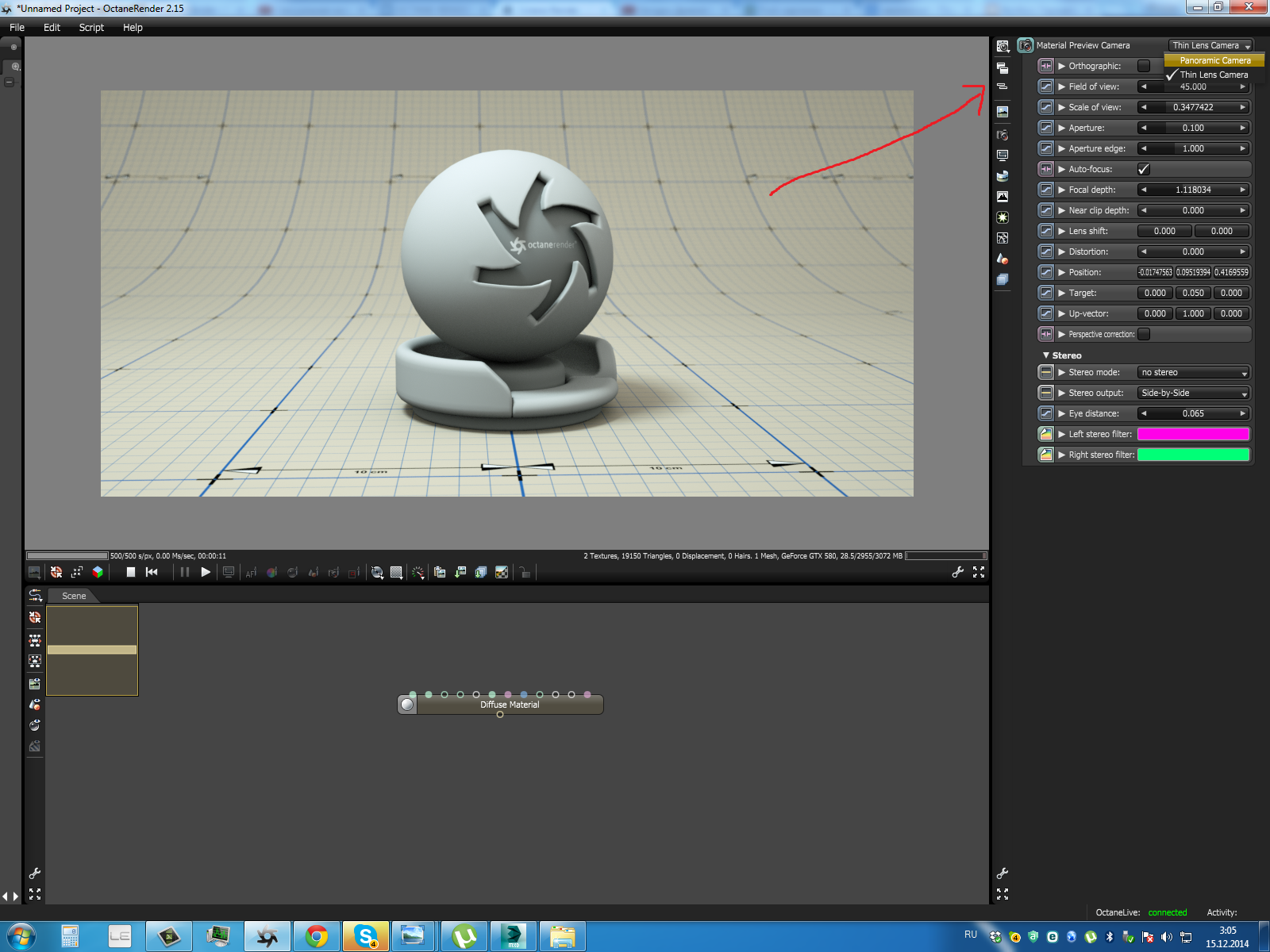
Task: Click the restart render icon
Action: coord(152,572)
